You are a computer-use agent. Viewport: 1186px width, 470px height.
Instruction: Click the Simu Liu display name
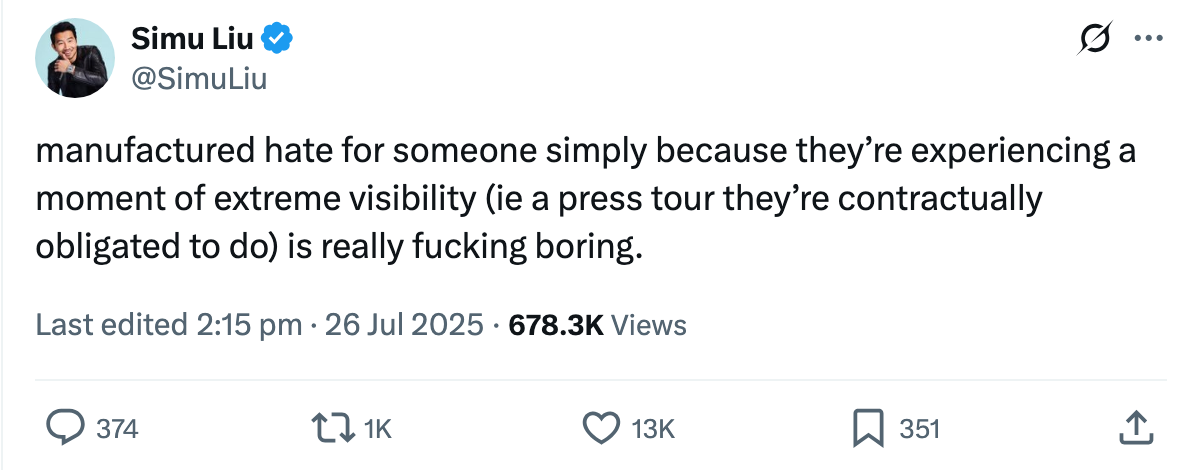coord(192,40)
